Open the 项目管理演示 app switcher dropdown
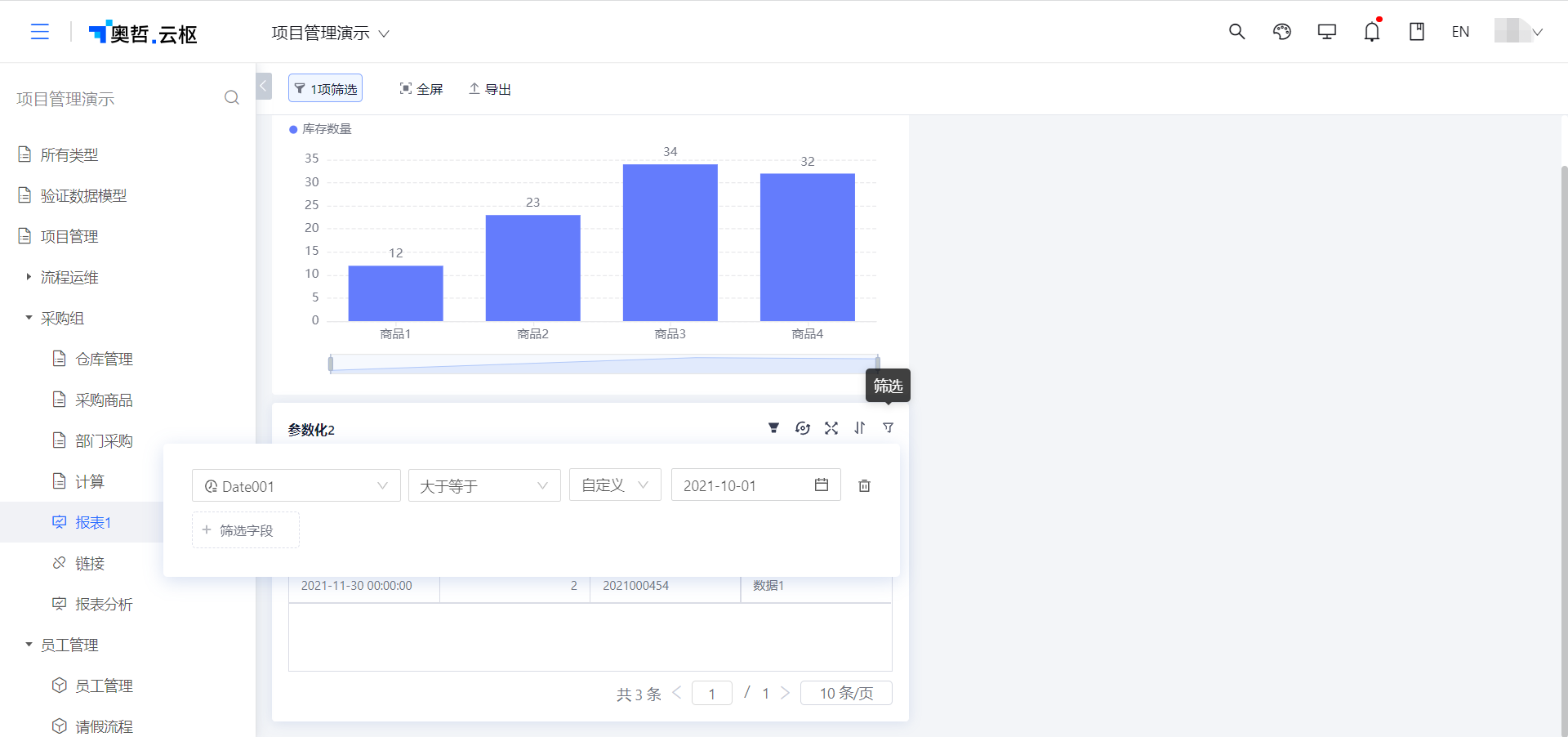The image size is (1568, 737). (331, 33)
